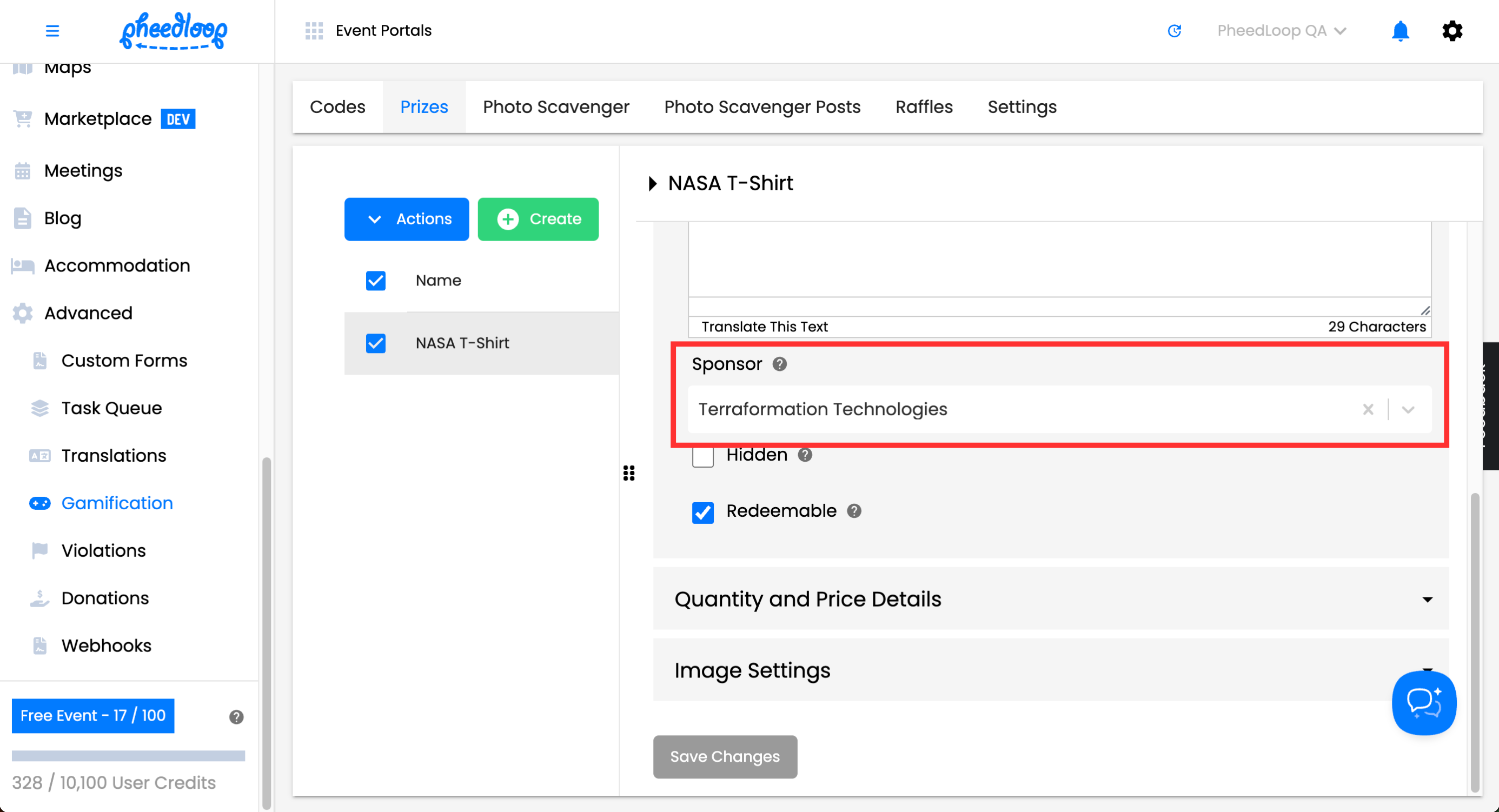Image resolution: width=1499 pixels, height=812 pixels.
Task: Switch to the Raffles tab
Action: click(924, 107)
